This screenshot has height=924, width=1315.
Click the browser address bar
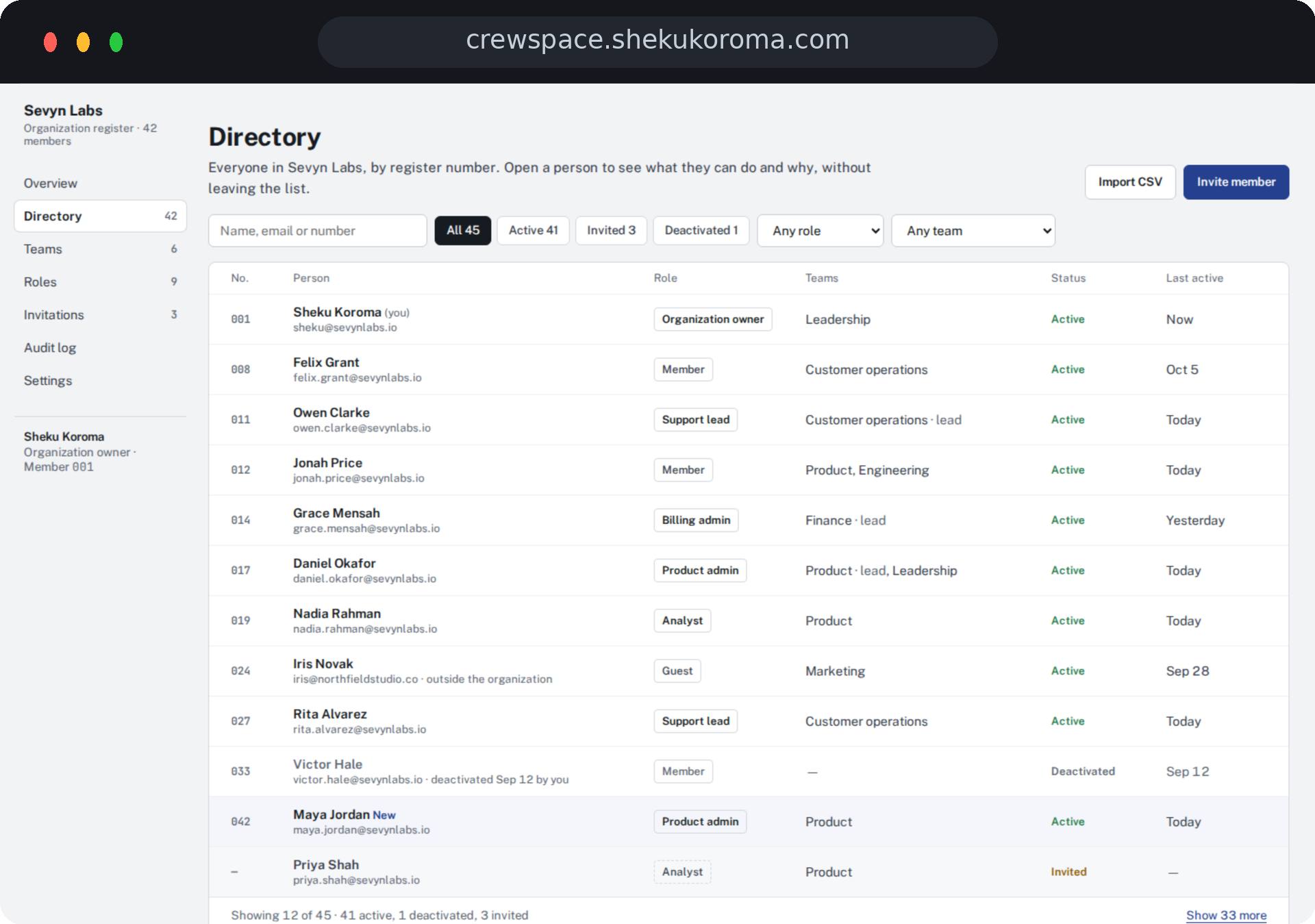[657, 40]
